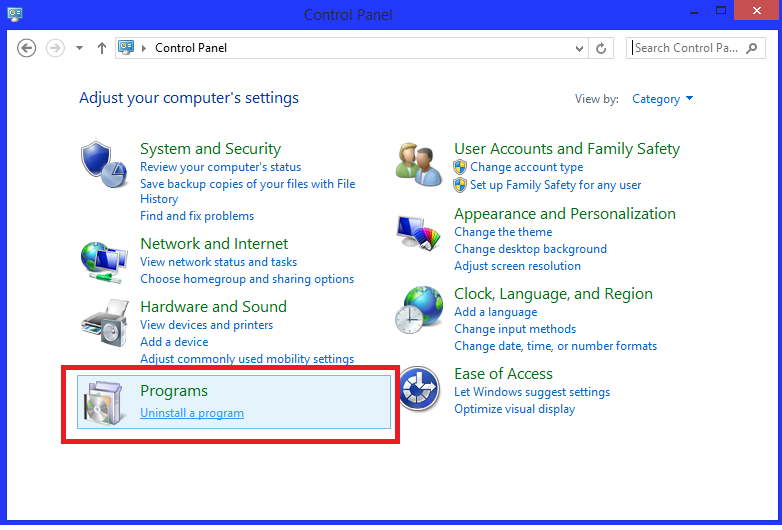Screen dimensions: 782x530
Task: Click Control Panel in the address breadcrumb
Action: [x=189, y=48]
